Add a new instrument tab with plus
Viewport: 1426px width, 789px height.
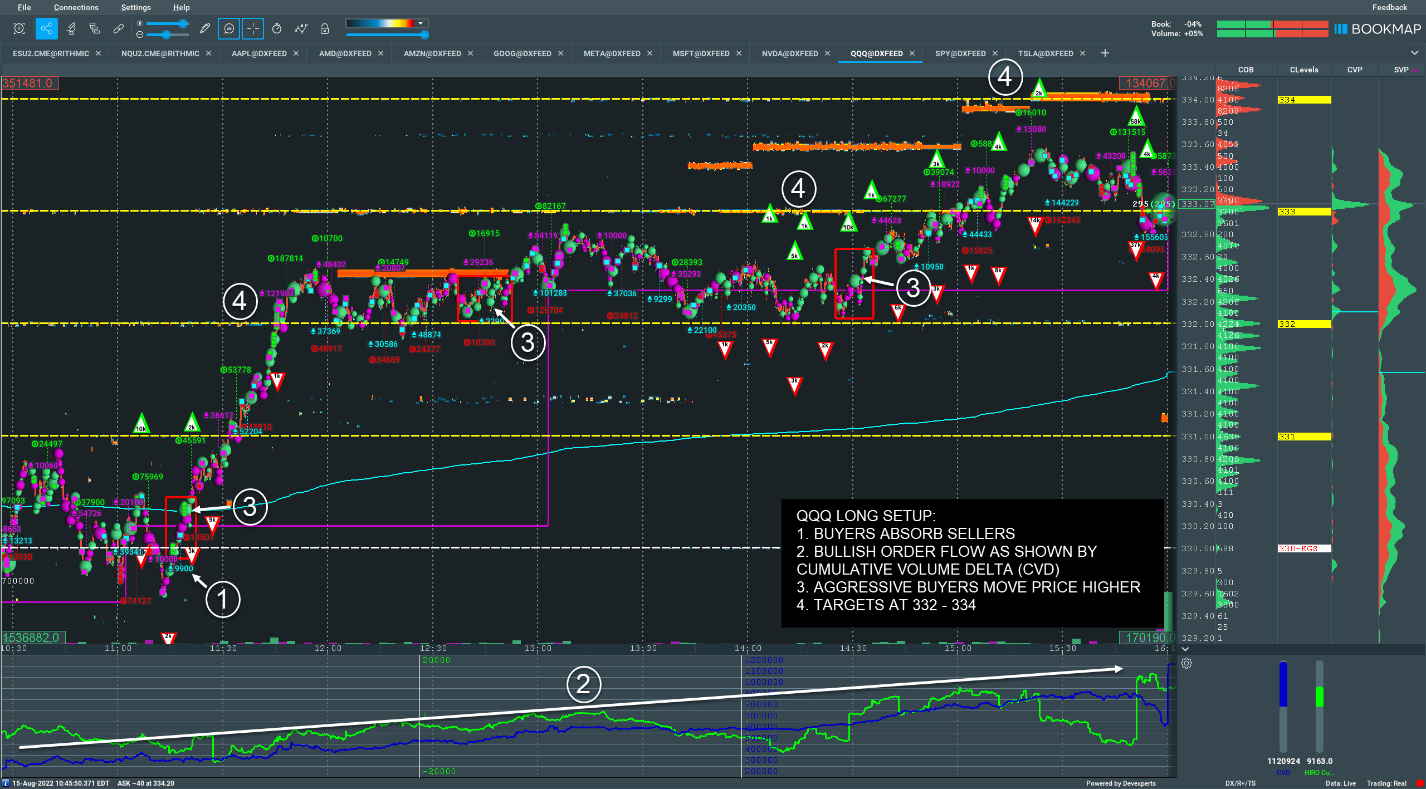click(1105, 53)
